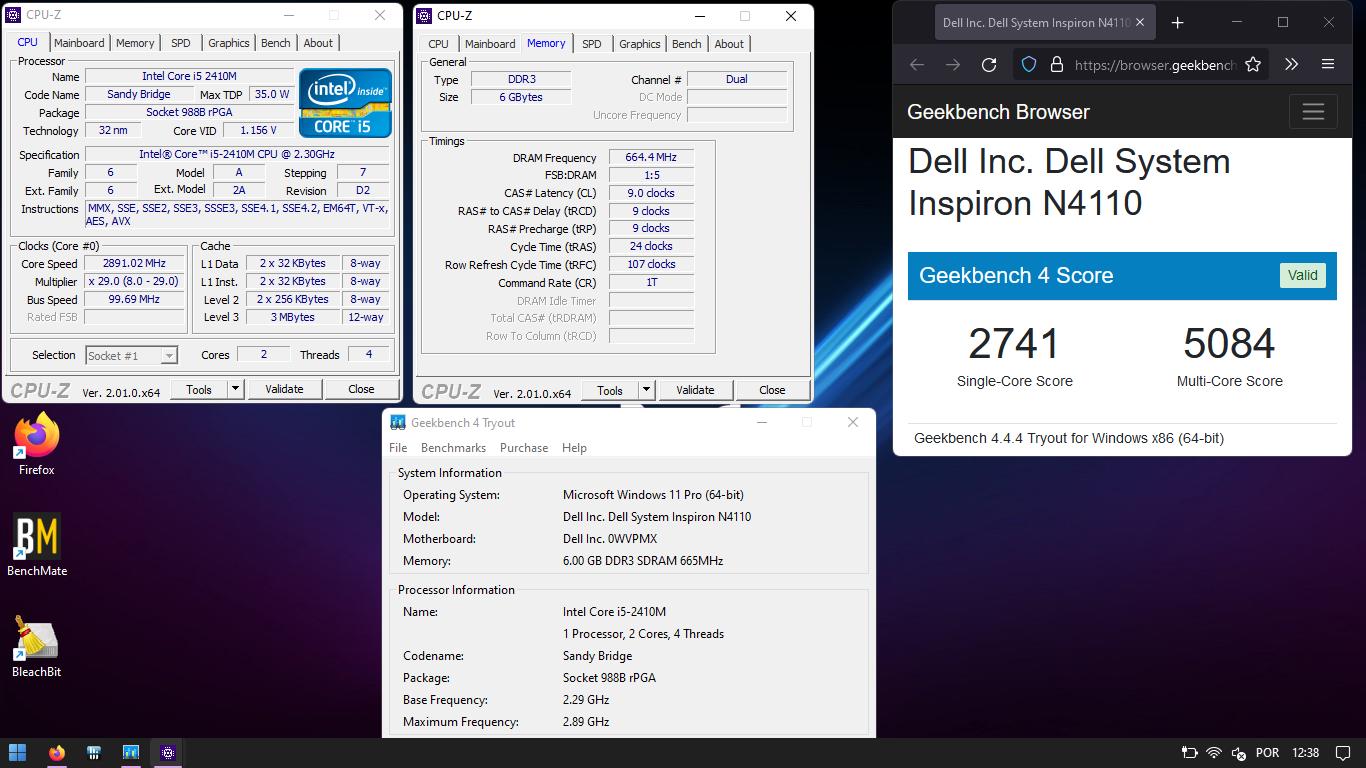Image resolution: width=1366 pixels, height=768 pixels.
Task: Select CPU-Z taskbar icon
Action: (x=168, y=753)
